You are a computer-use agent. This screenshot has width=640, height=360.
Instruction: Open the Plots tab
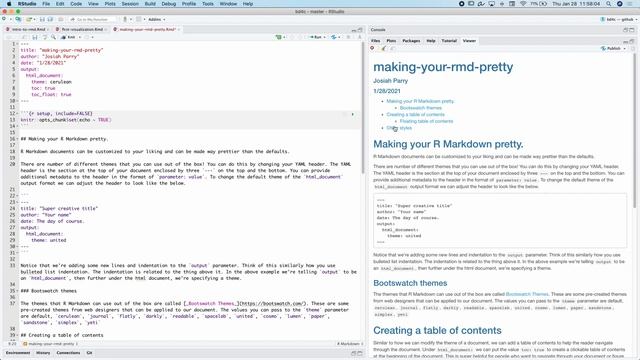[x=391, y=41]
